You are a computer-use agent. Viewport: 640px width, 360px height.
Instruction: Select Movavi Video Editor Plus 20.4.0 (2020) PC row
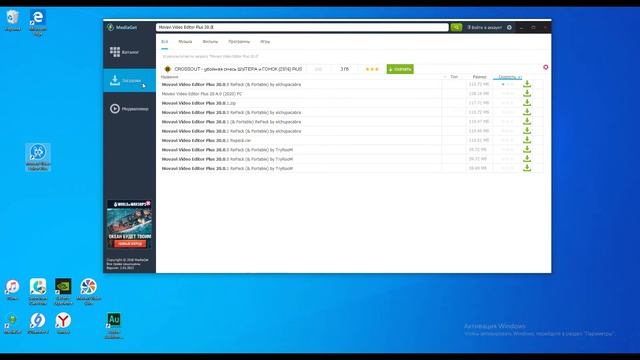(x=202, y=93)
